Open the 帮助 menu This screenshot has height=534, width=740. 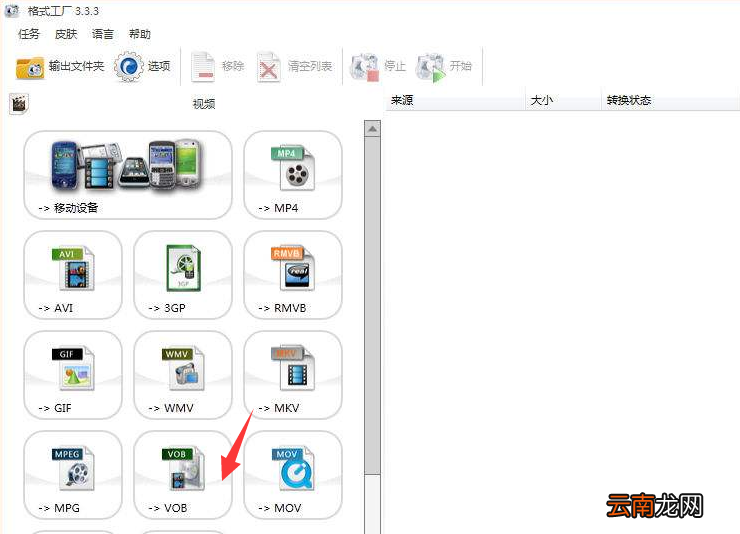tap(140, 34)
